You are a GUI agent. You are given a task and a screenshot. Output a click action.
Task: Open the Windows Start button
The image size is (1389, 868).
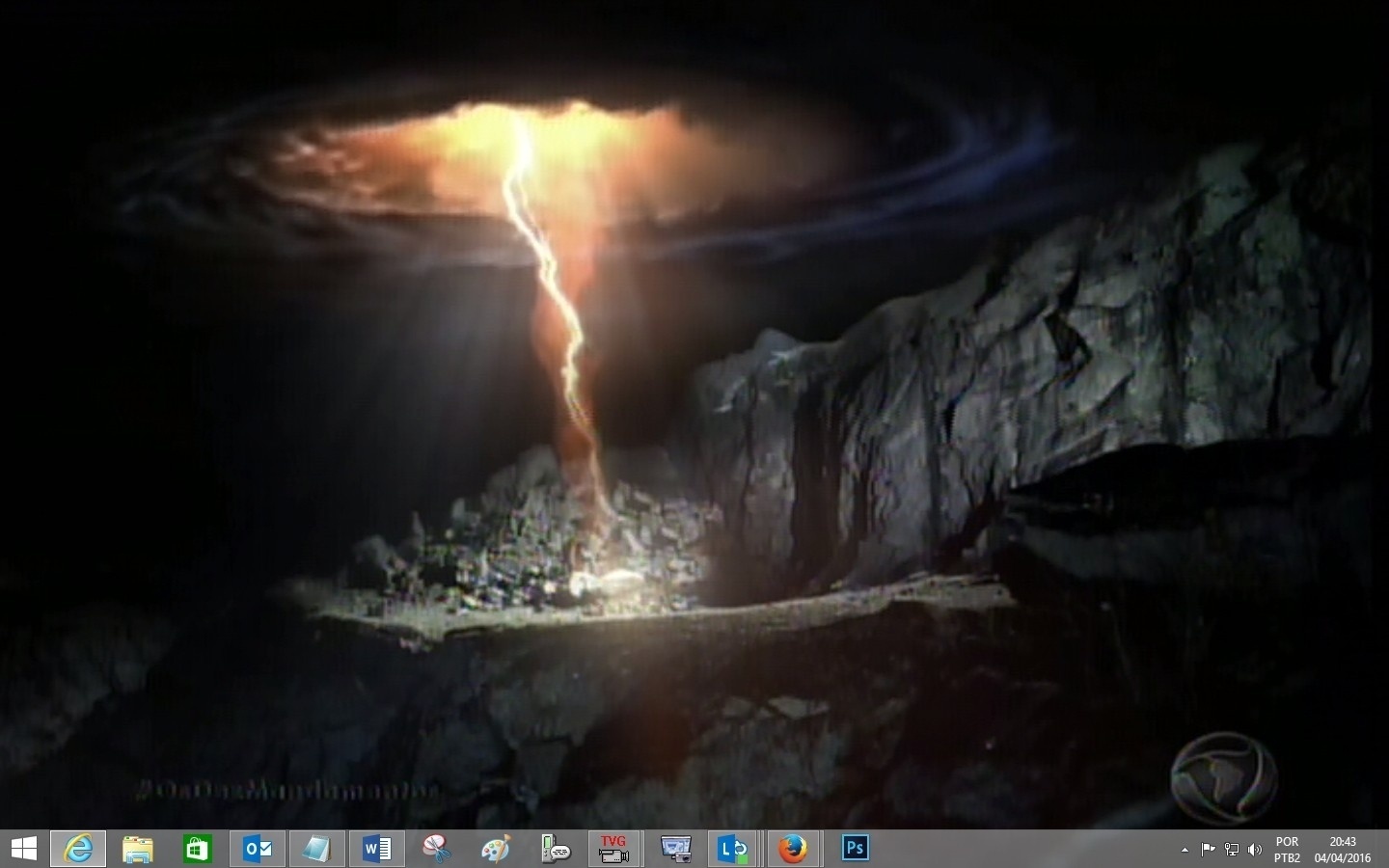click(23, 849)
